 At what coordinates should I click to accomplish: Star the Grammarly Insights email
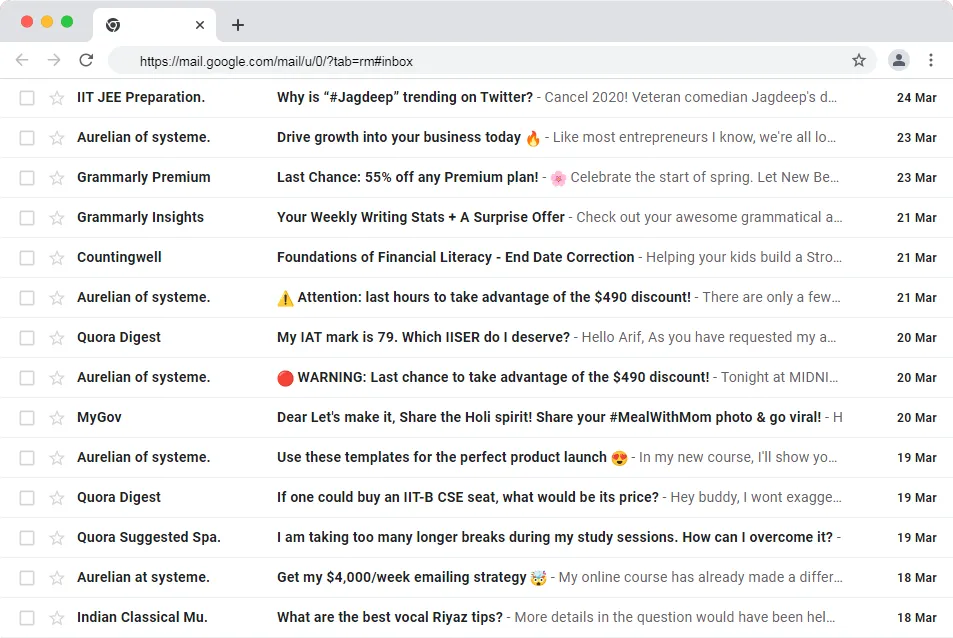coord(57,218)
